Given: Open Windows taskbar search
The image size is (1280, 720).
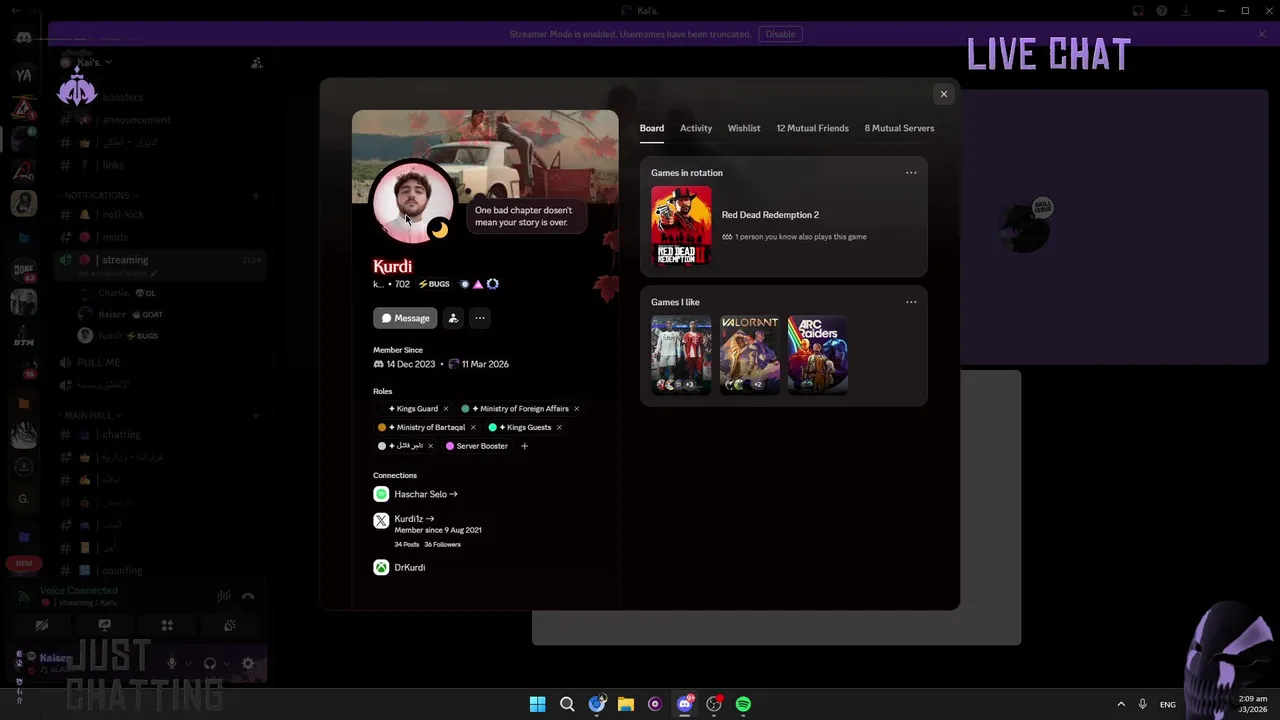Looking at the screenshot, I should [567, 704].
